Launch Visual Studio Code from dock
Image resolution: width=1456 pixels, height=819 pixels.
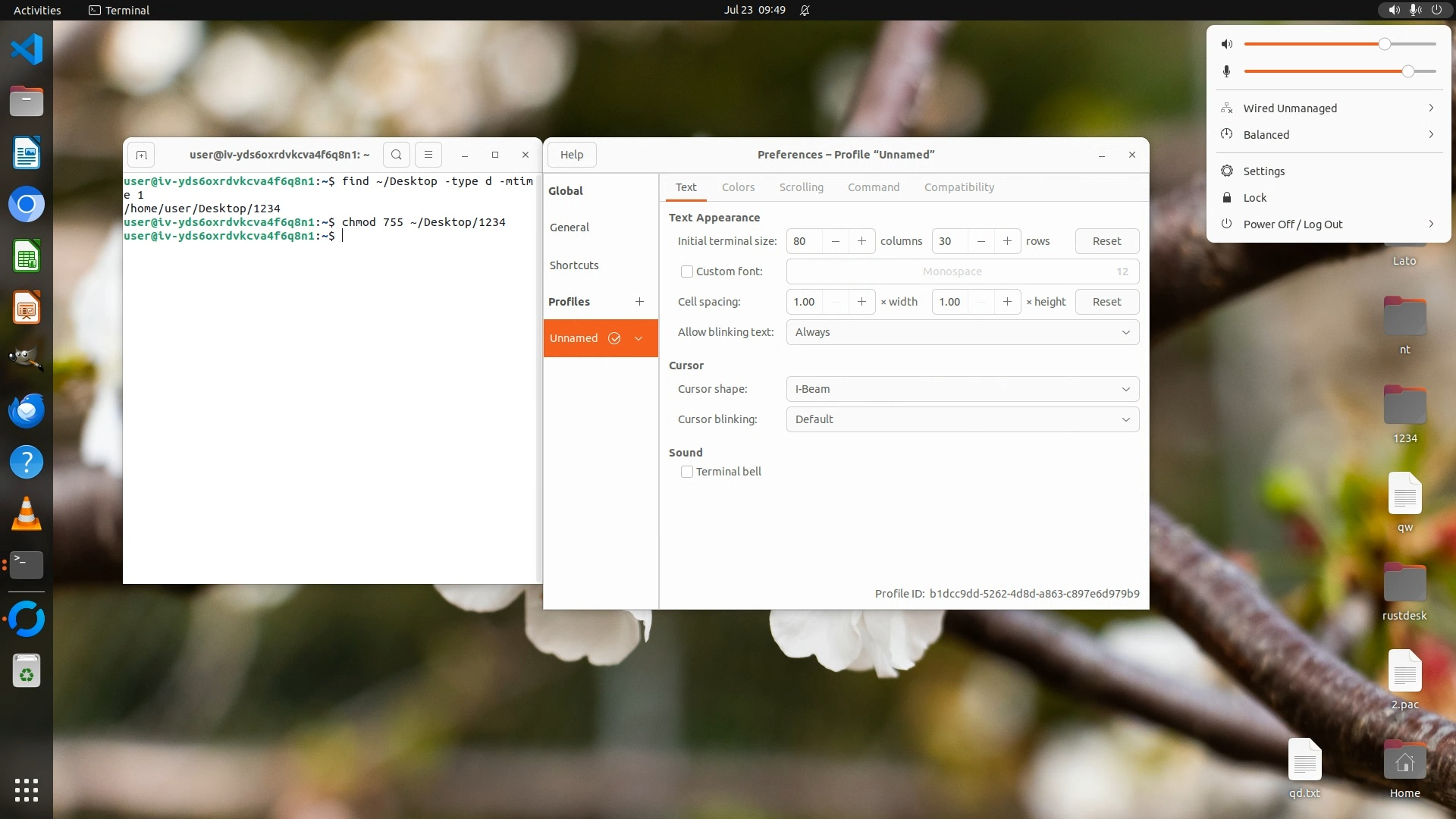27,49
